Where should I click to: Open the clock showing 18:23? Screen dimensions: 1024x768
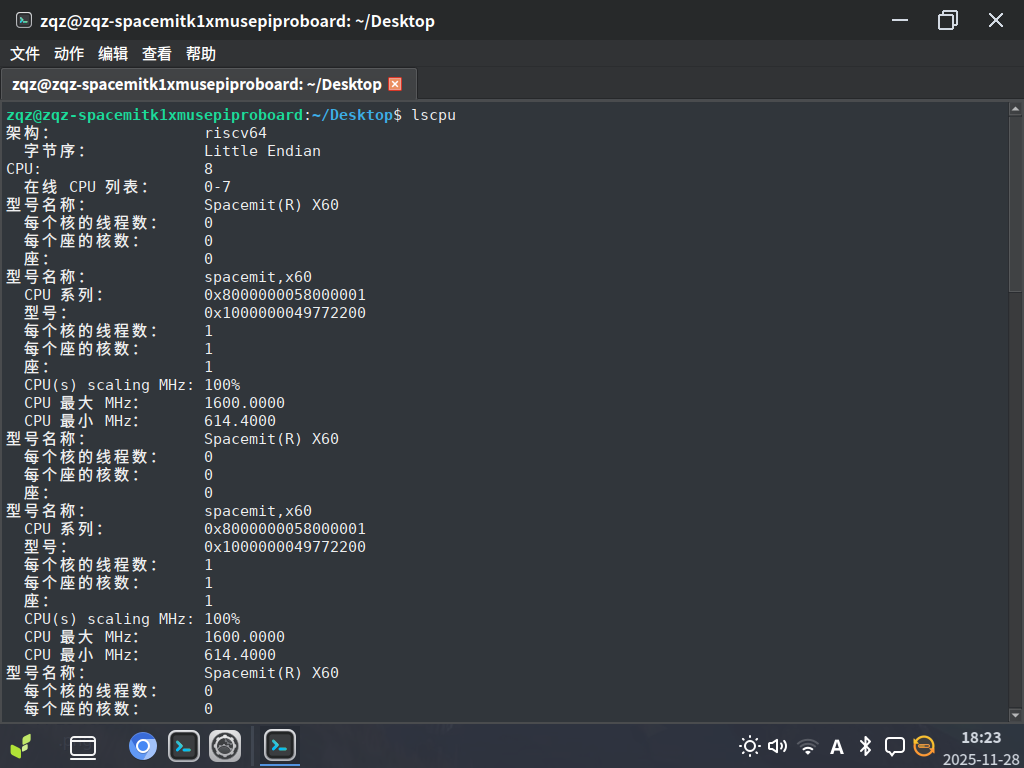981,737
